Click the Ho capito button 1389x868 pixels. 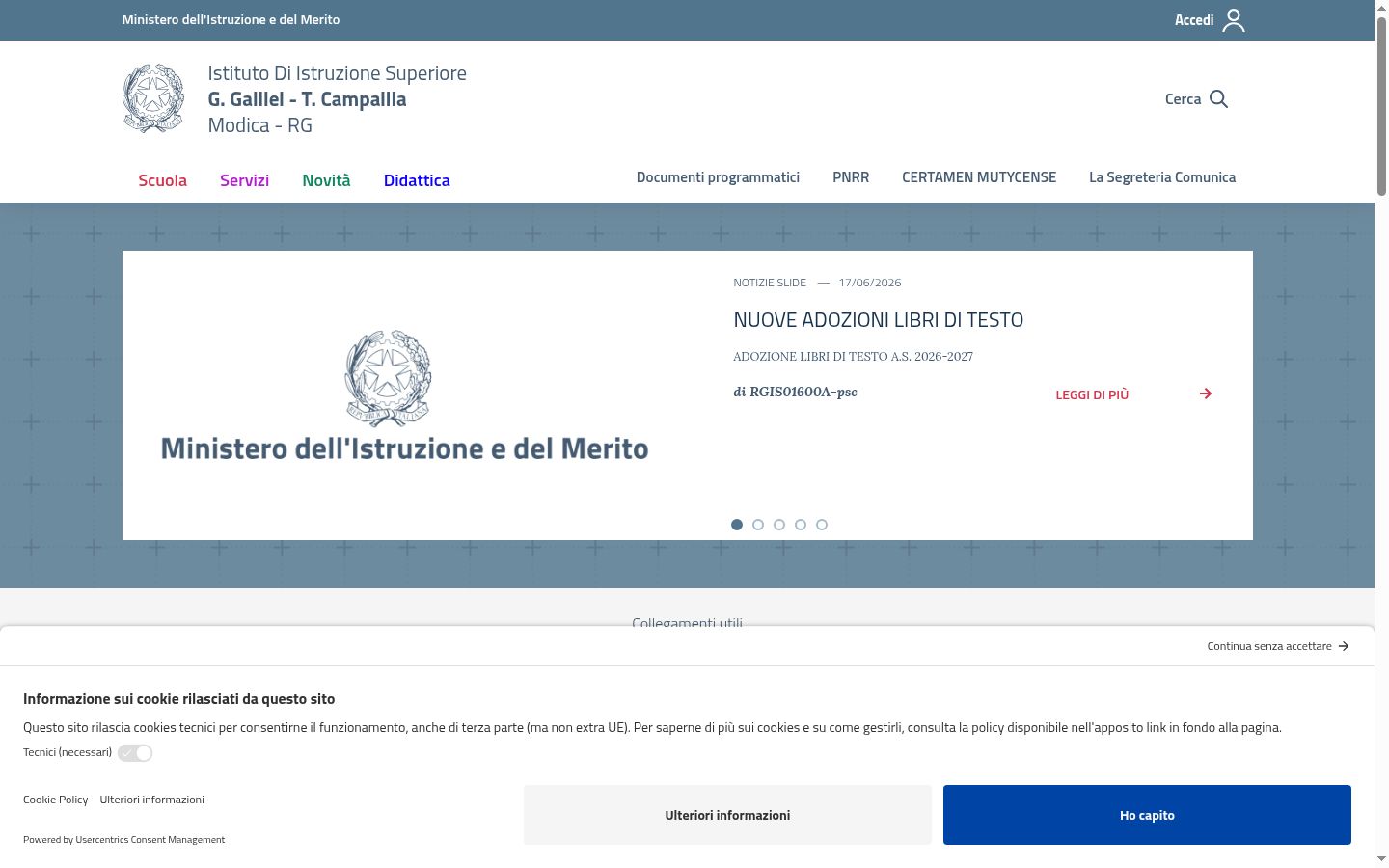(1147, 815)
